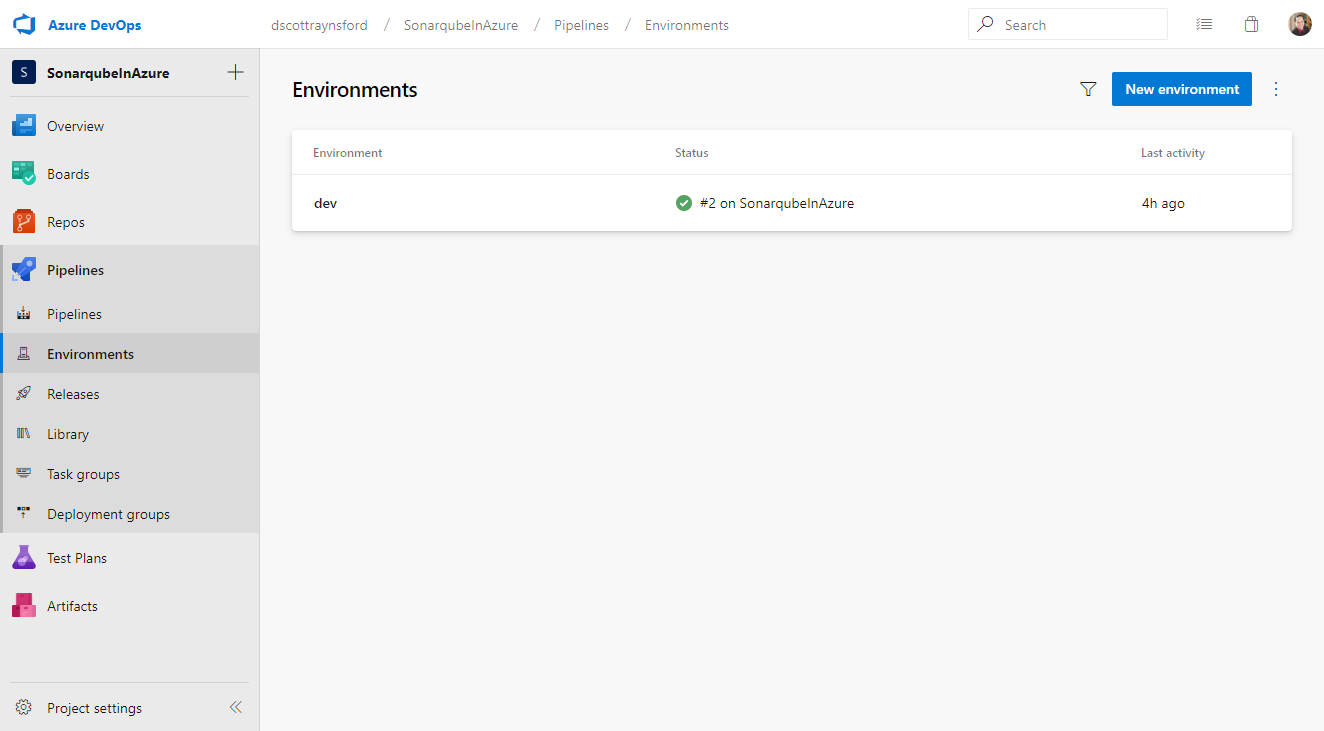1324x731 pixels.
Task: Click the filter funnel icon
Action: click(1089, 89)
